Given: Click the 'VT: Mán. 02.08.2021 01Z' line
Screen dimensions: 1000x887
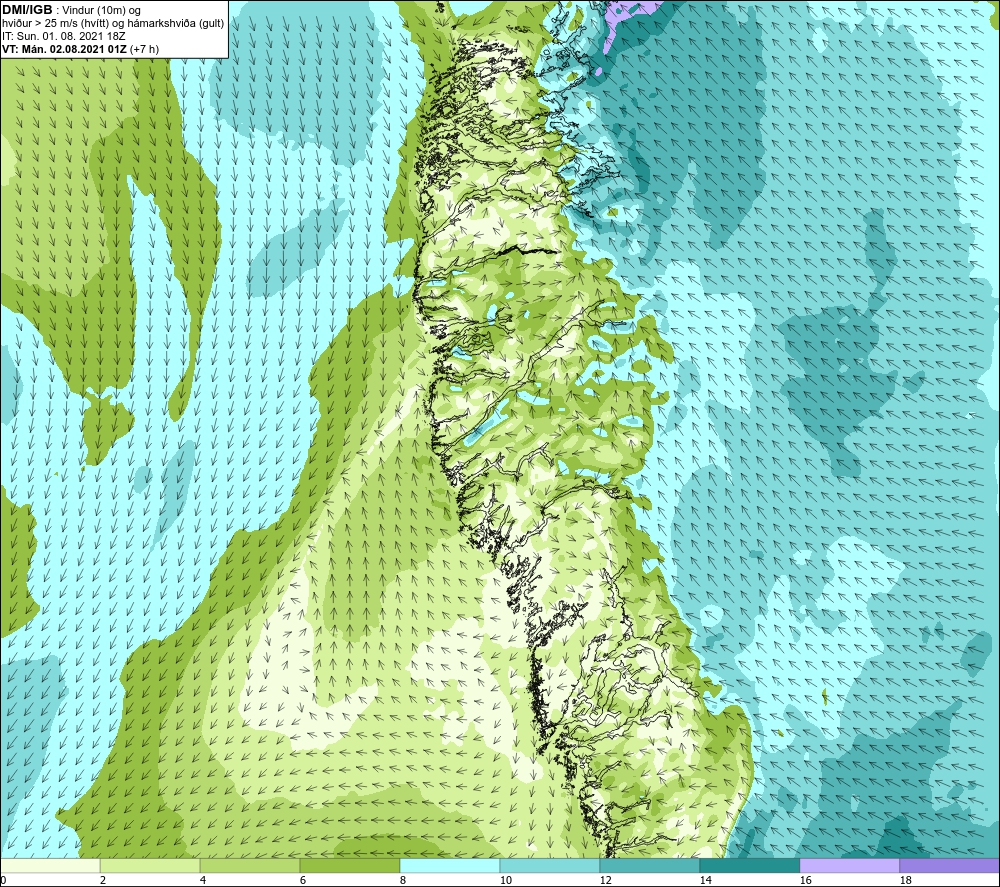Looking at the screenshot, I should tap(64, 49).
